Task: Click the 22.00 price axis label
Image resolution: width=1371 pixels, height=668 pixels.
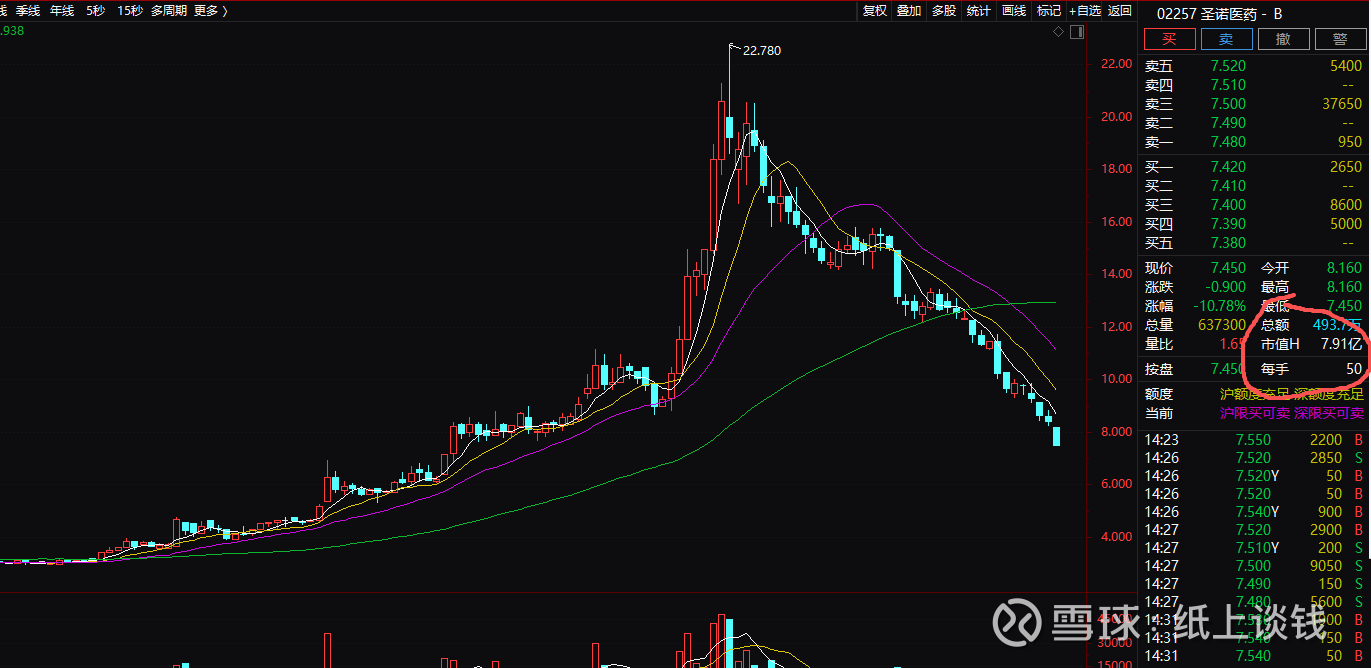Action: coord(1116,64)
